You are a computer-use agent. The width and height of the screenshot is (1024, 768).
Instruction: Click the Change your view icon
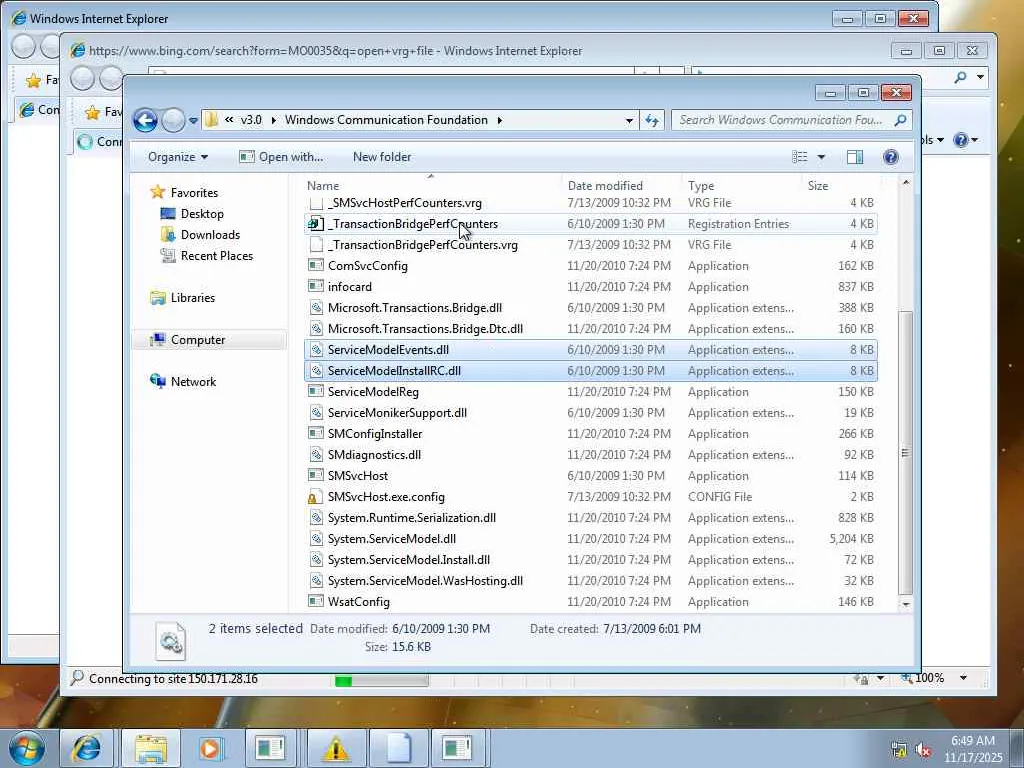[799, 157]
